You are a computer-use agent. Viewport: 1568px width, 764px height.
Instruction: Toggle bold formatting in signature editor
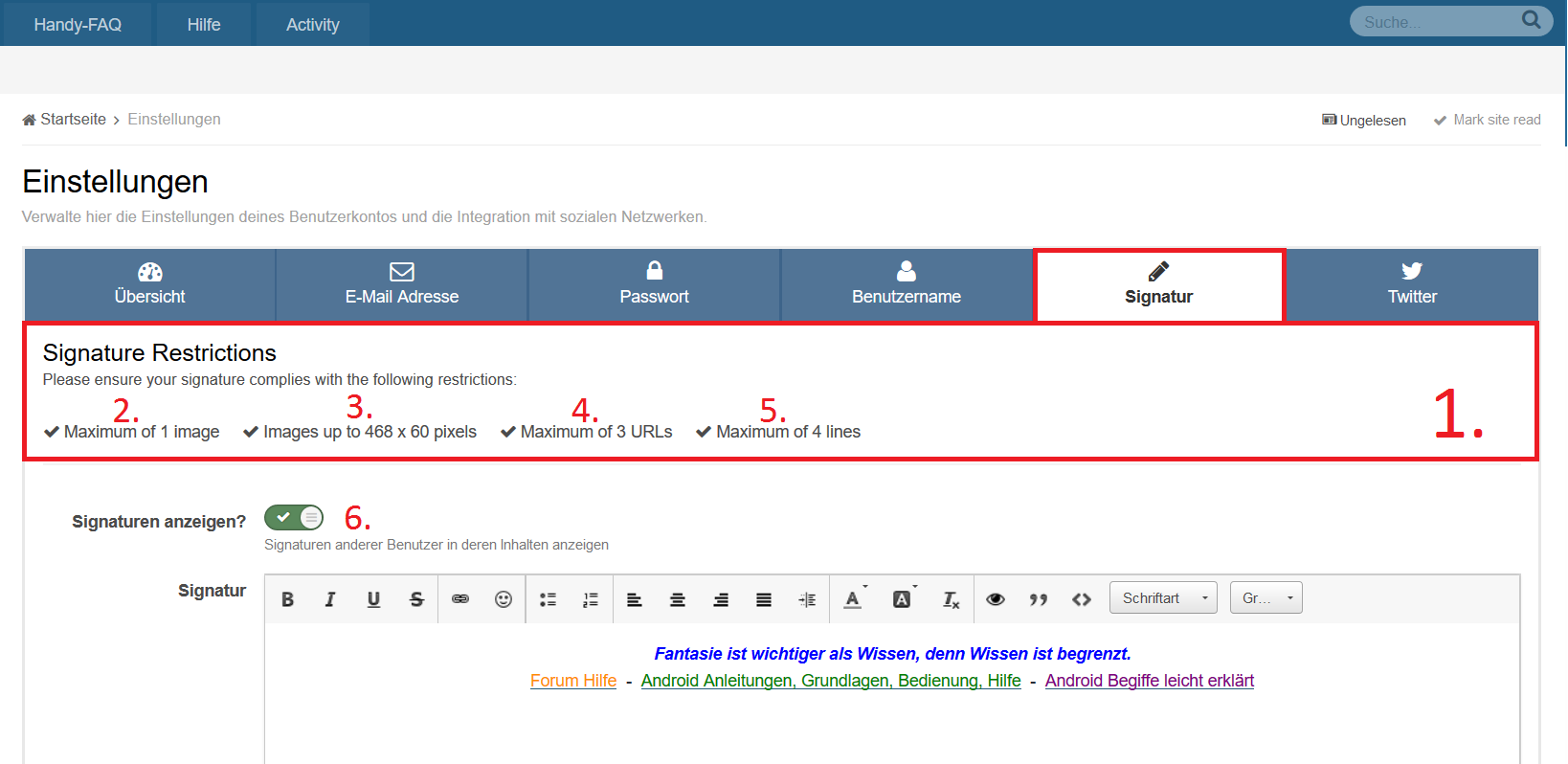point(287,599)
